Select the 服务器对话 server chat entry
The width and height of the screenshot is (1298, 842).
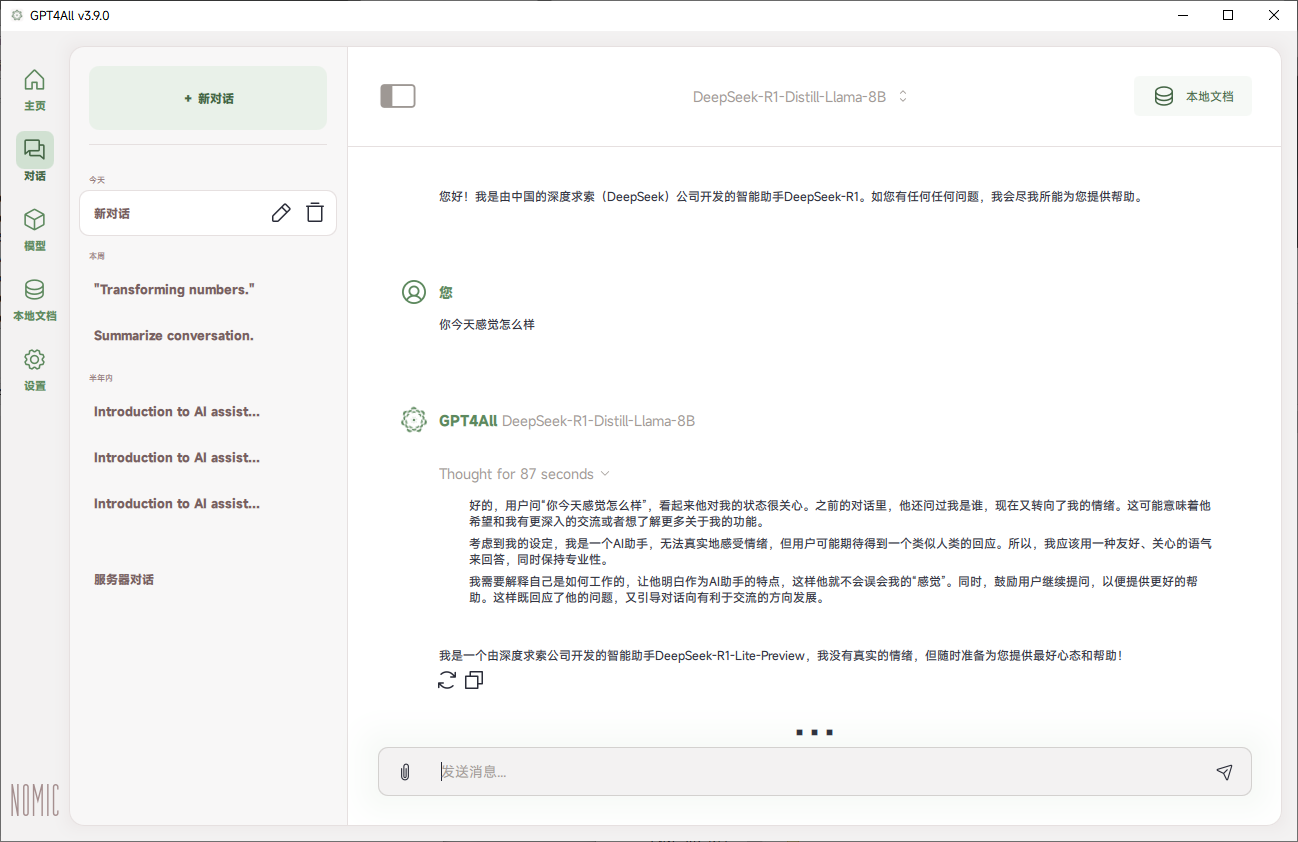[124, 580]
